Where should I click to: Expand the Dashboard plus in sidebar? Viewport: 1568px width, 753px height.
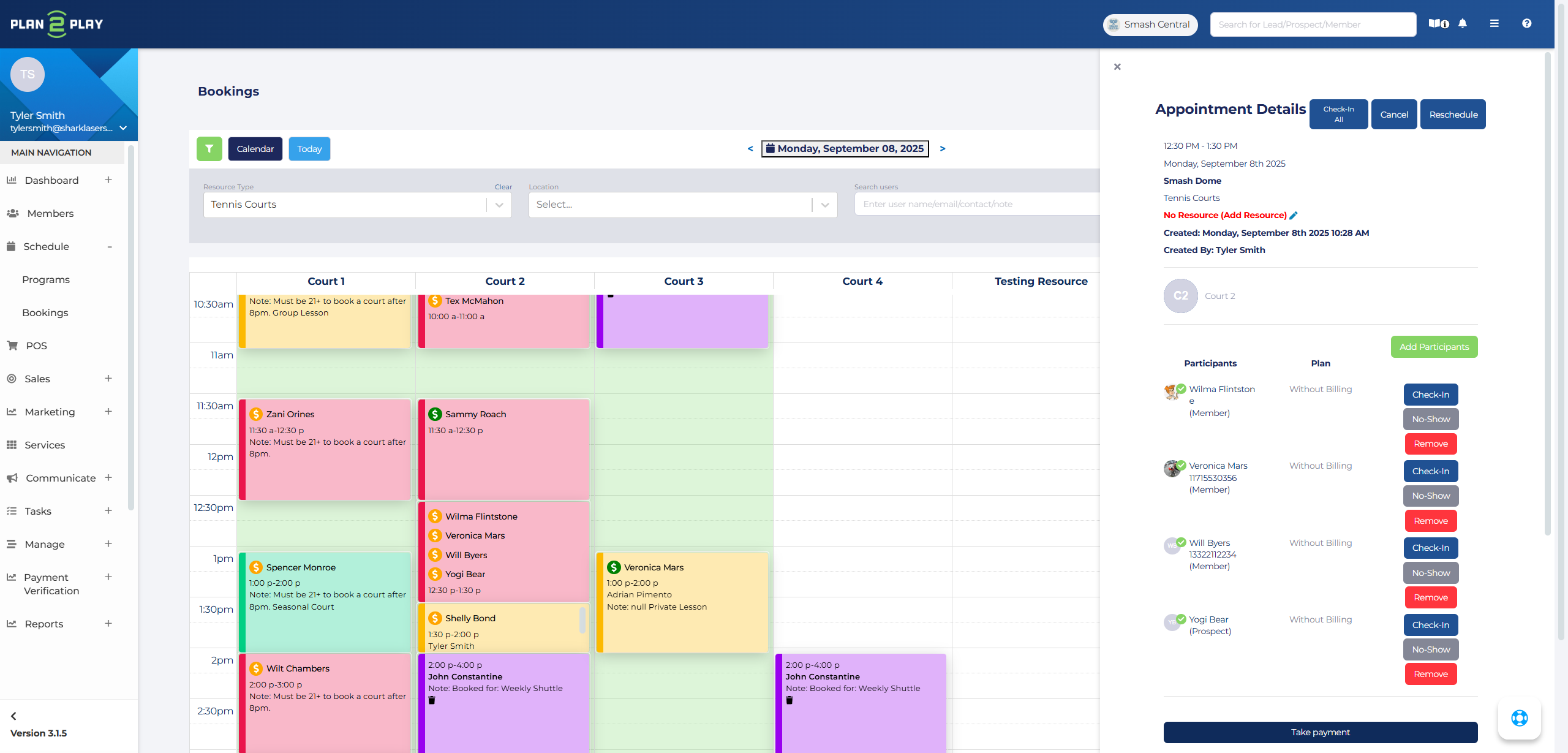[x=108, y=180]
